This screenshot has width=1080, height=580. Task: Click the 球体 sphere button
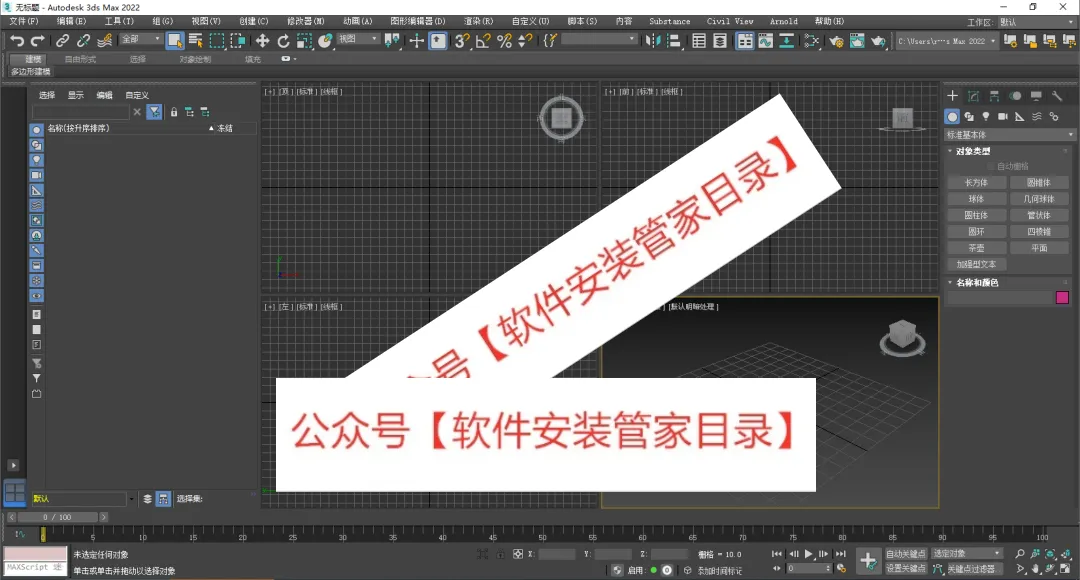coord(976,199)
